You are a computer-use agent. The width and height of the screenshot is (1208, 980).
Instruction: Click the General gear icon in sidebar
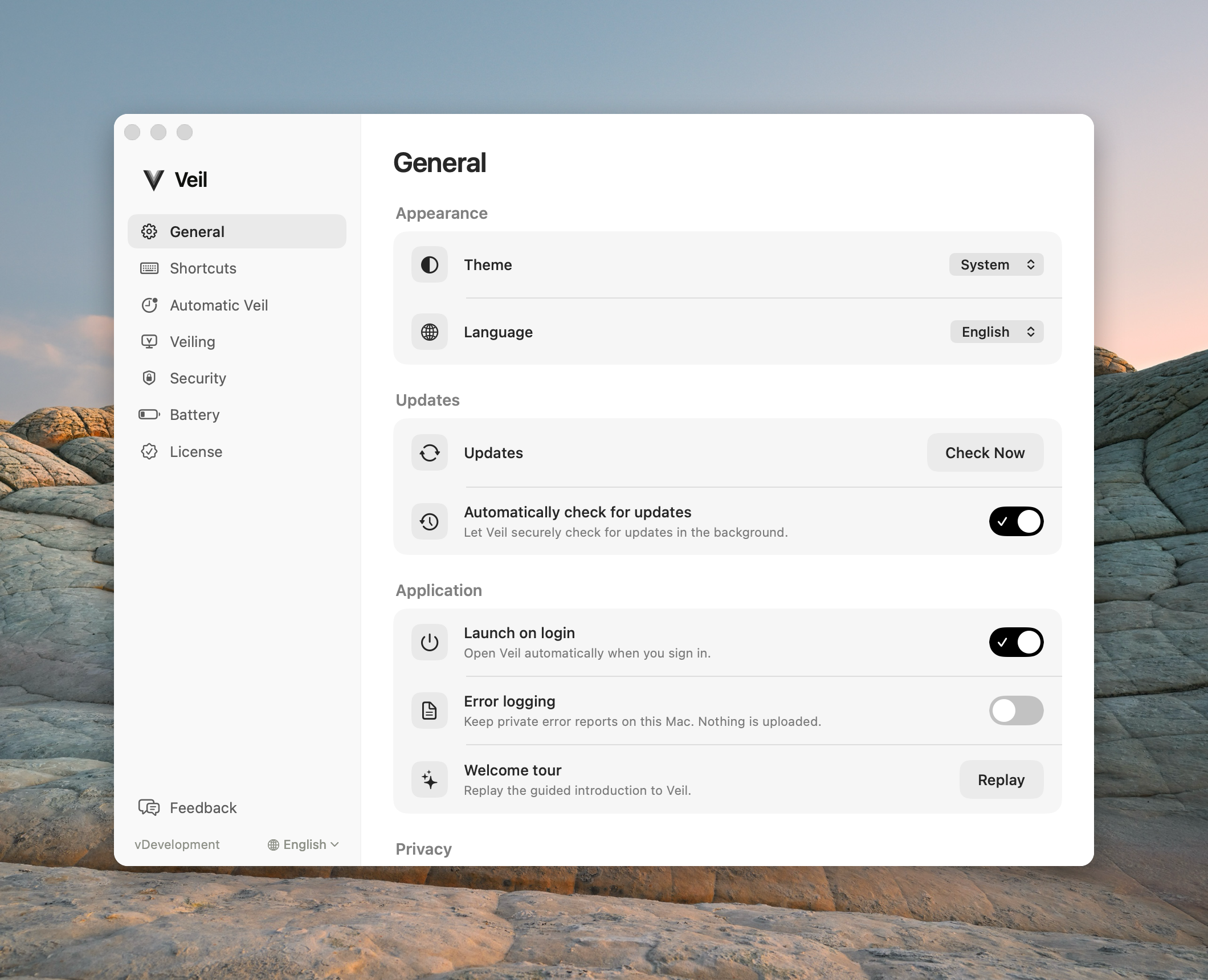click(x=149, y=231)
